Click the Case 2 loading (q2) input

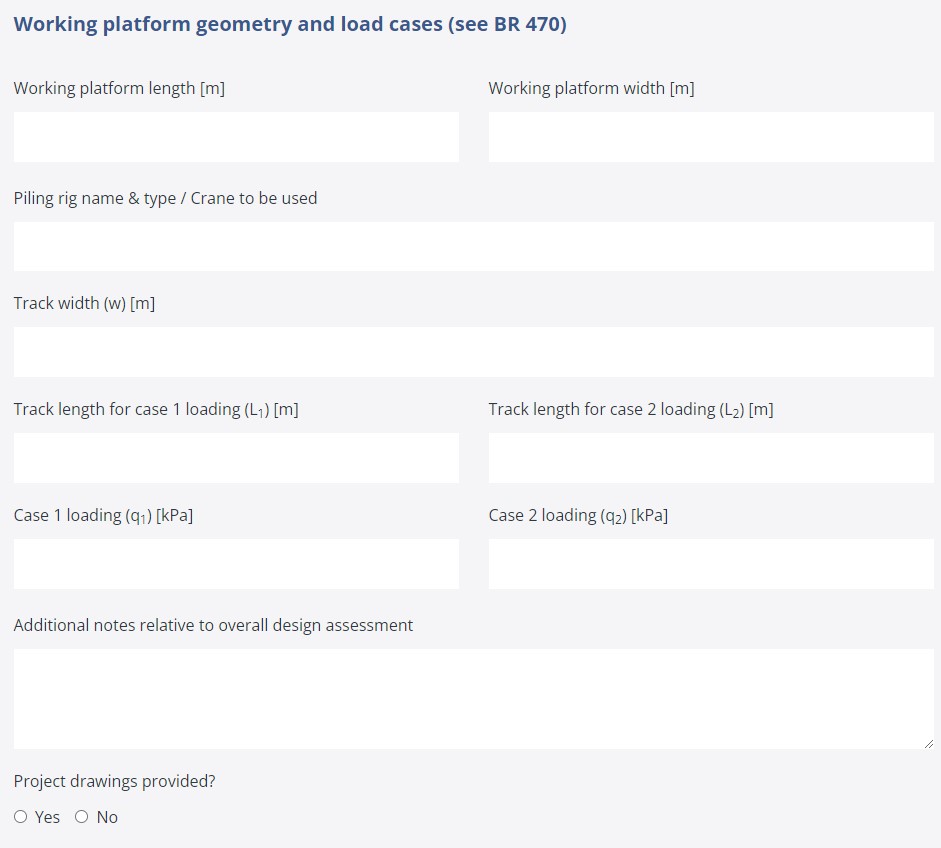pos(710,564)
